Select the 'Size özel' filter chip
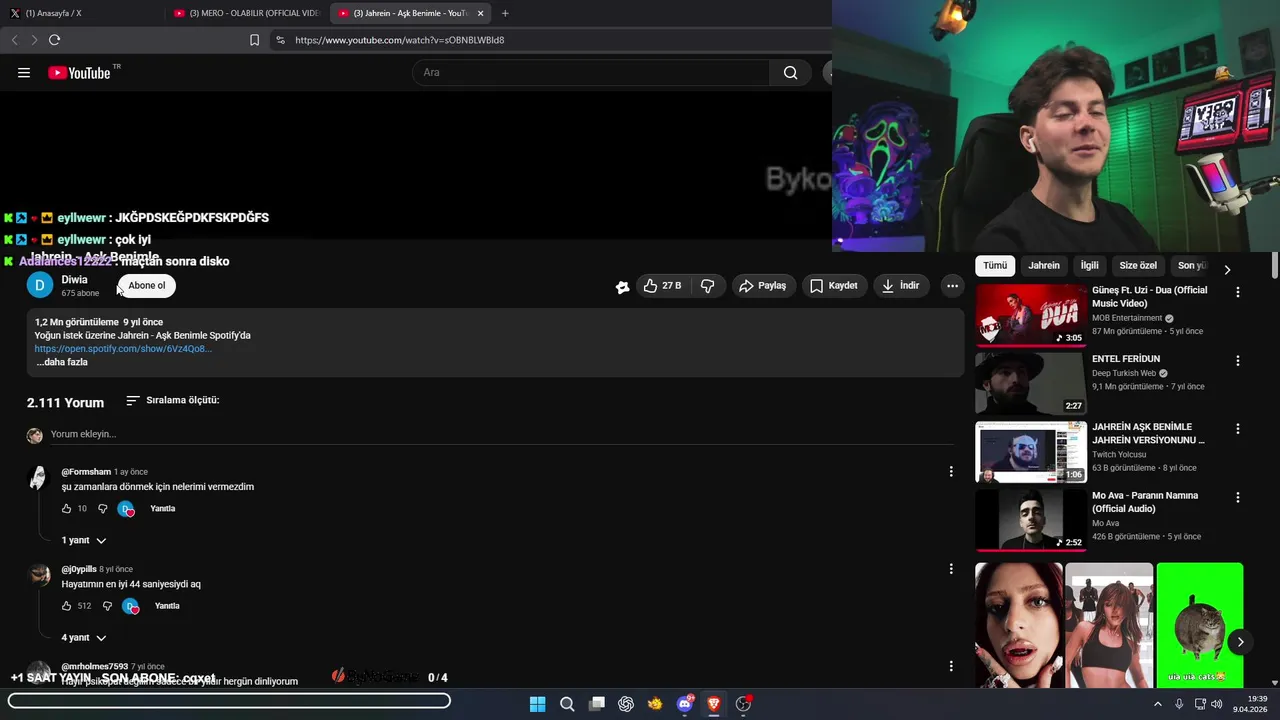 click(x=1138, y=266)
